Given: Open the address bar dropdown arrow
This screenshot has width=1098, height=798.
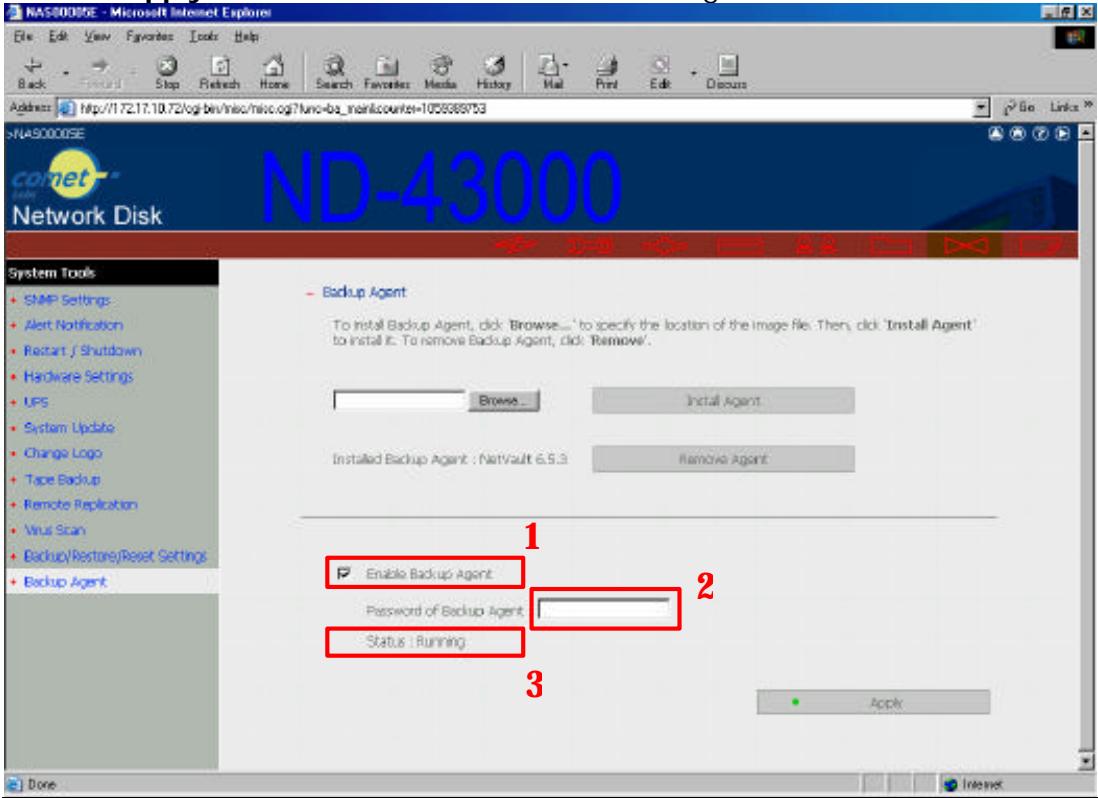Looking at the screenshot, I should click(982, 108).
